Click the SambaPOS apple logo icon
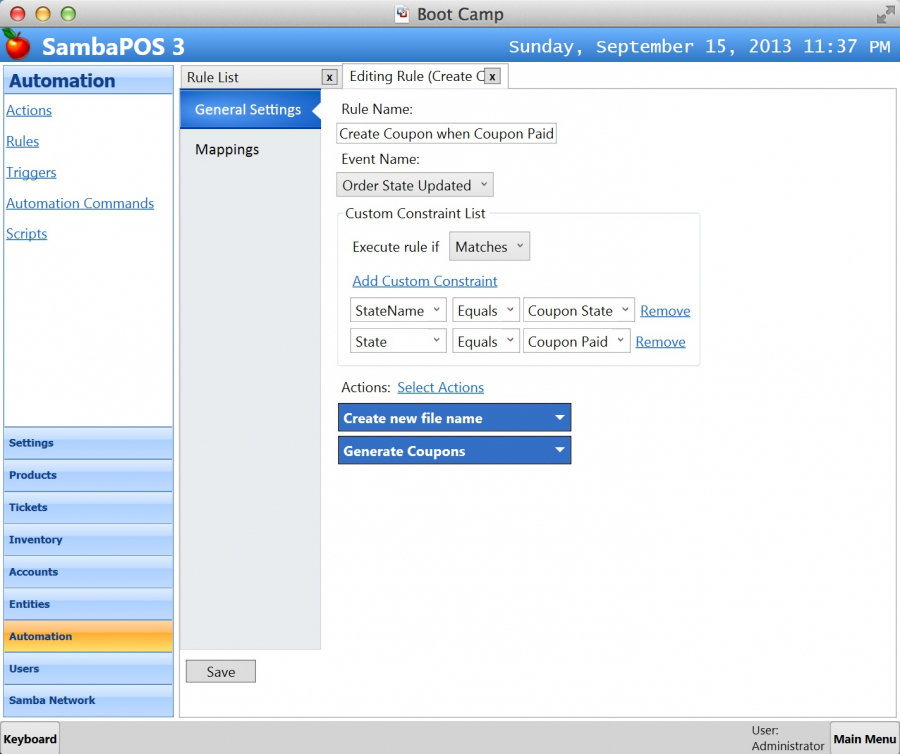The height and width of the screenshot is (754, 900). (17, 45)
